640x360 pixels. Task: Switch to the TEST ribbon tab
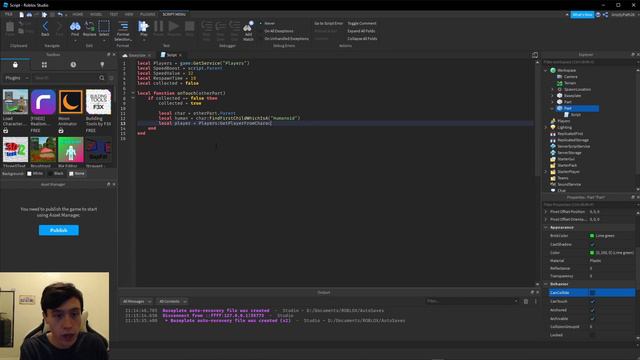[113, 14]
